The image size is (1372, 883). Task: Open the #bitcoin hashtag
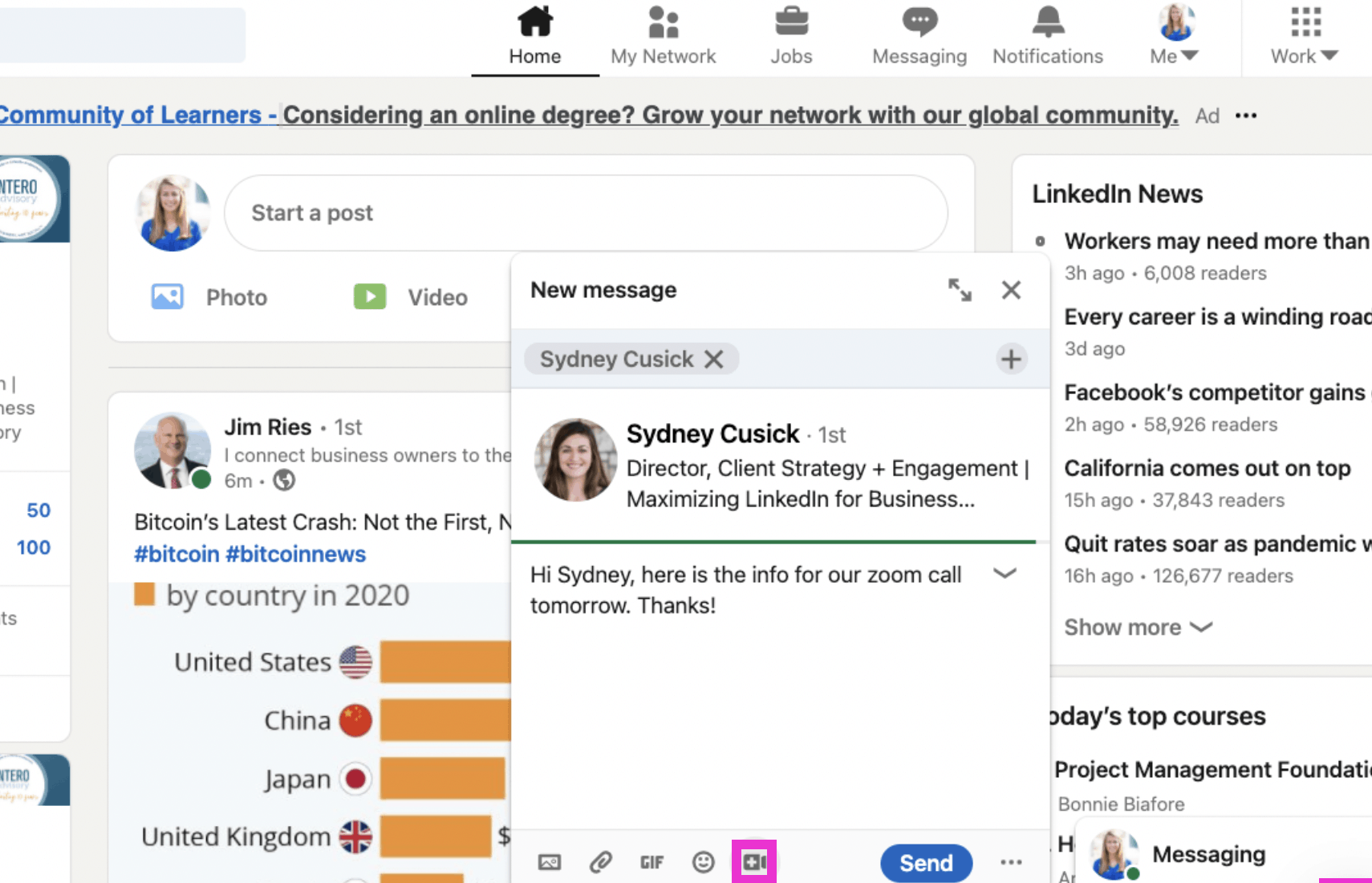pos(177,554)
